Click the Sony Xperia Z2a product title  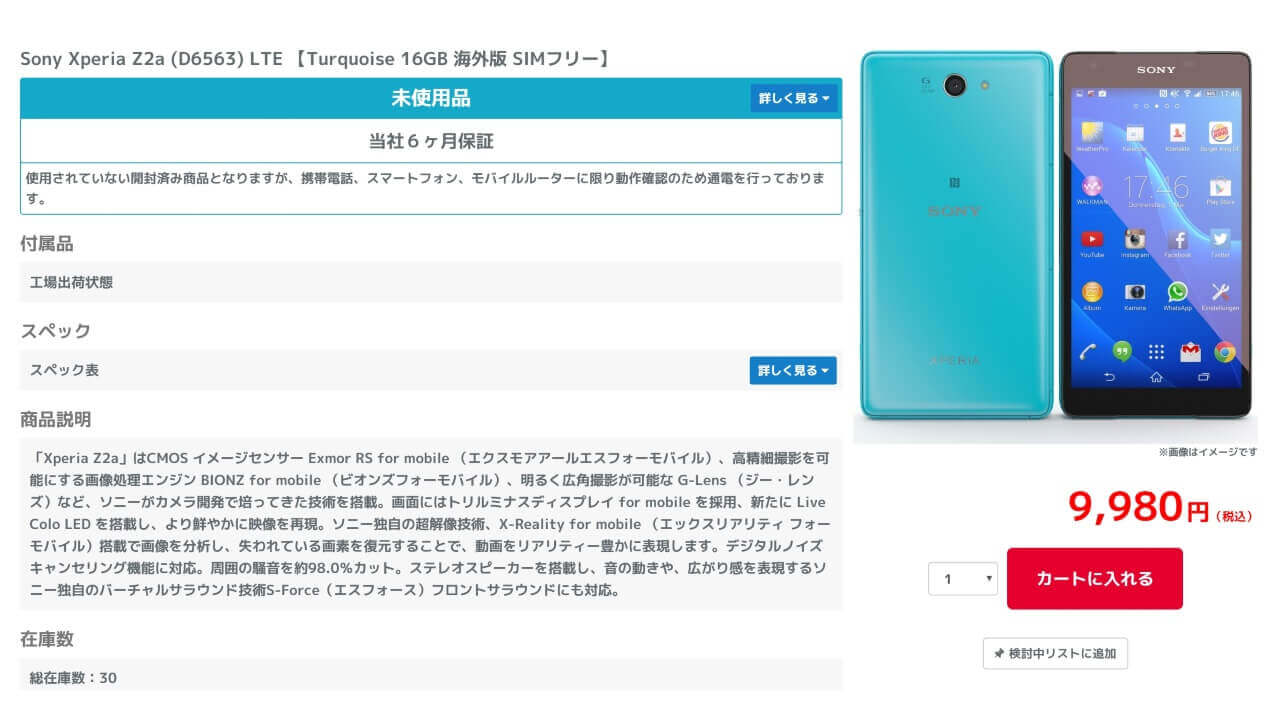[315, 59]
